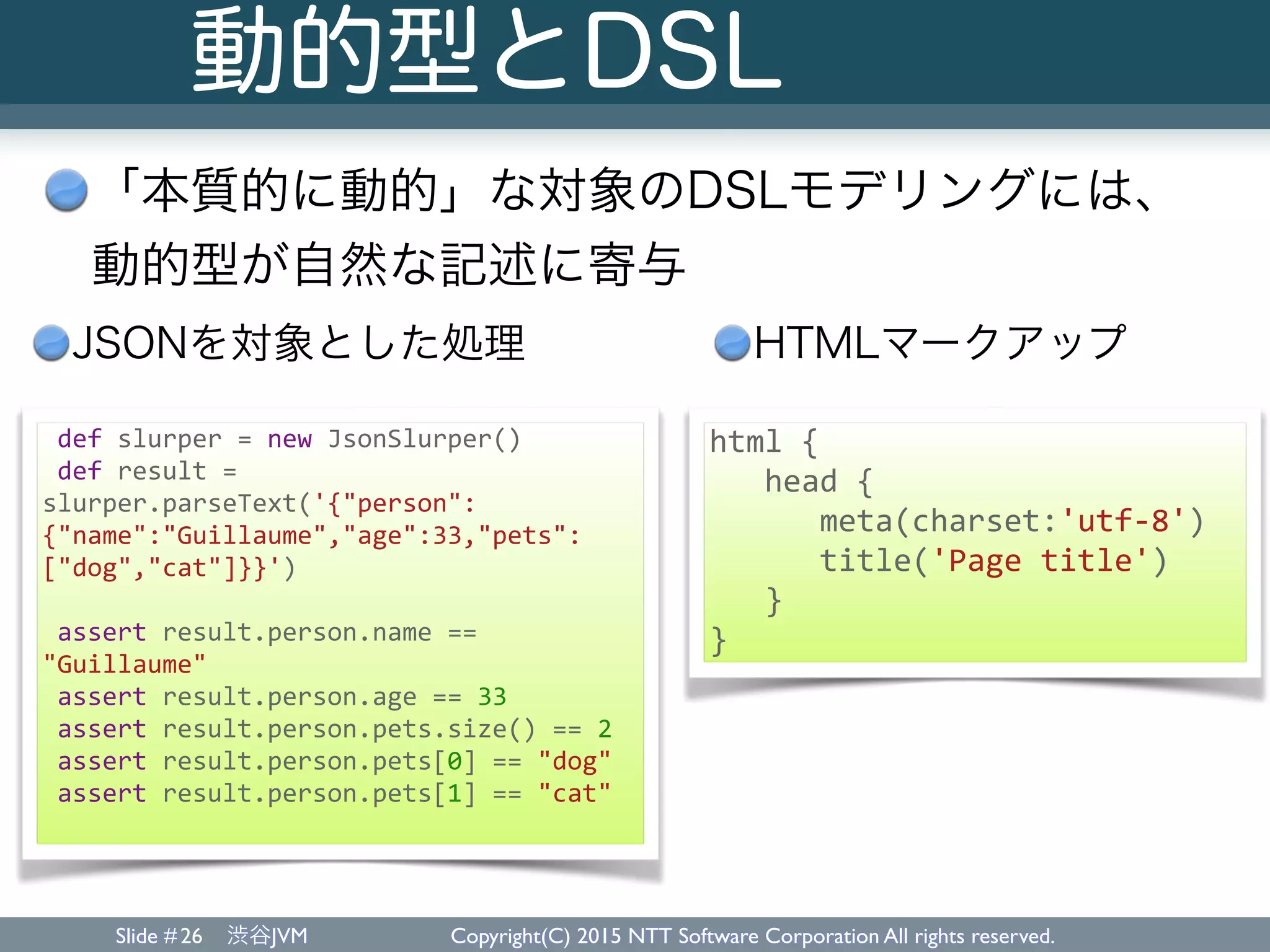Click the JSON line ["dog","cat"]}}')
The width and height of the screenshot is (1270, 952).
[x=169, y=568]
